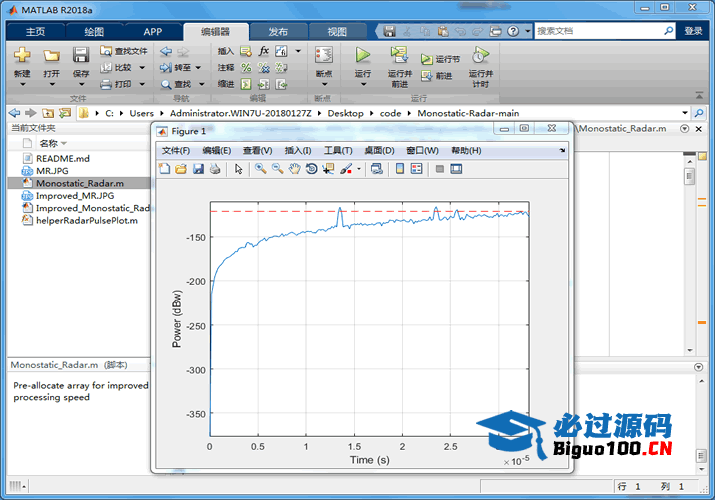Click the green Run (运行) arrow
This screenshot has height=500, width=715.
click(363, 55)
